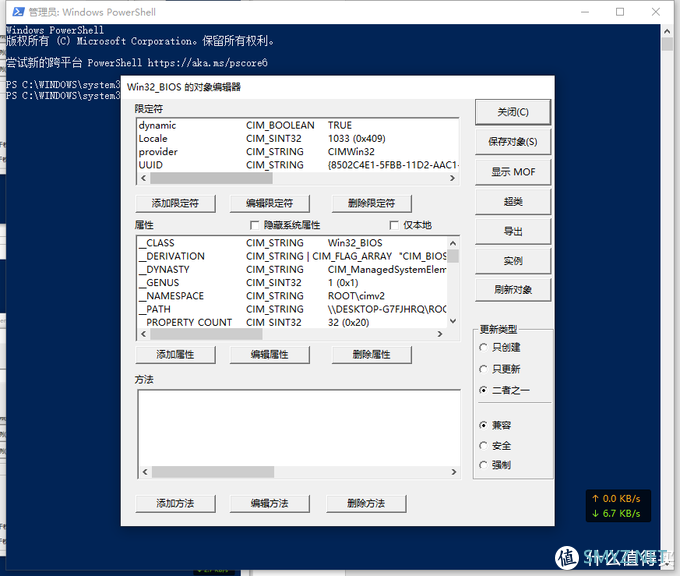
Task: Choose the 兼容 radio option
Action: pyautogui.click(x=483, y=425)
